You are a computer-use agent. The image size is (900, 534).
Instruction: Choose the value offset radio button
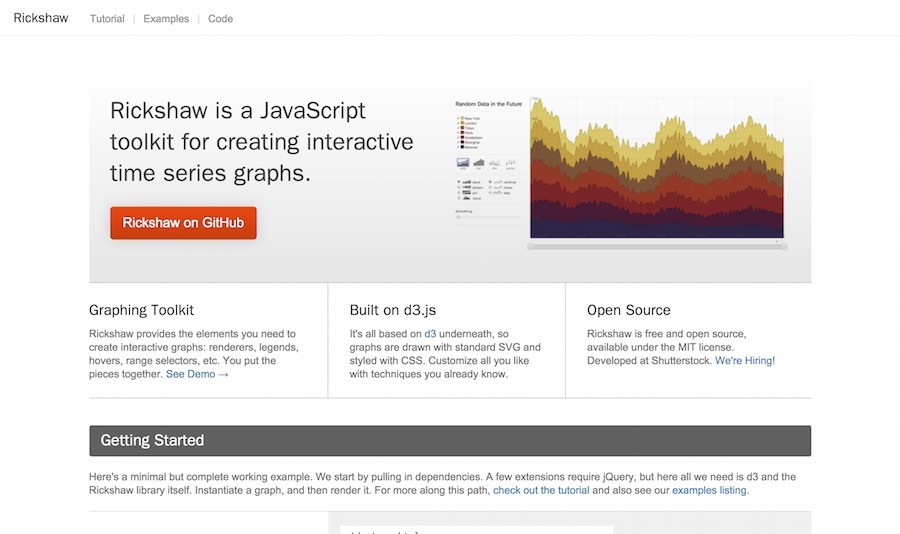459,198
